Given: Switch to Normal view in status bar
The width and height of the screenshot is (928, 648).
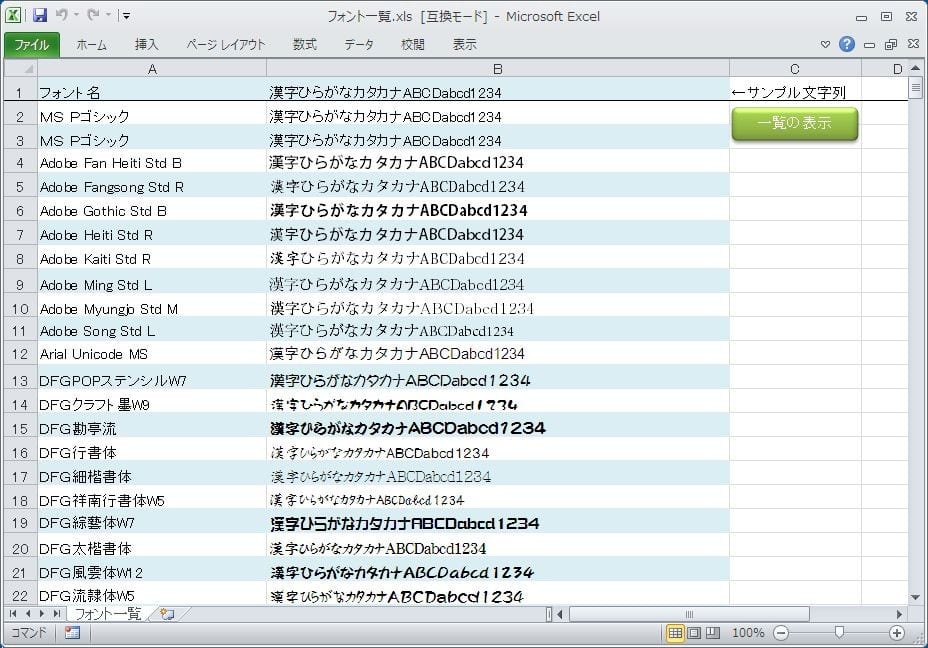Looking at the screenshot, I should pos(675,633).
